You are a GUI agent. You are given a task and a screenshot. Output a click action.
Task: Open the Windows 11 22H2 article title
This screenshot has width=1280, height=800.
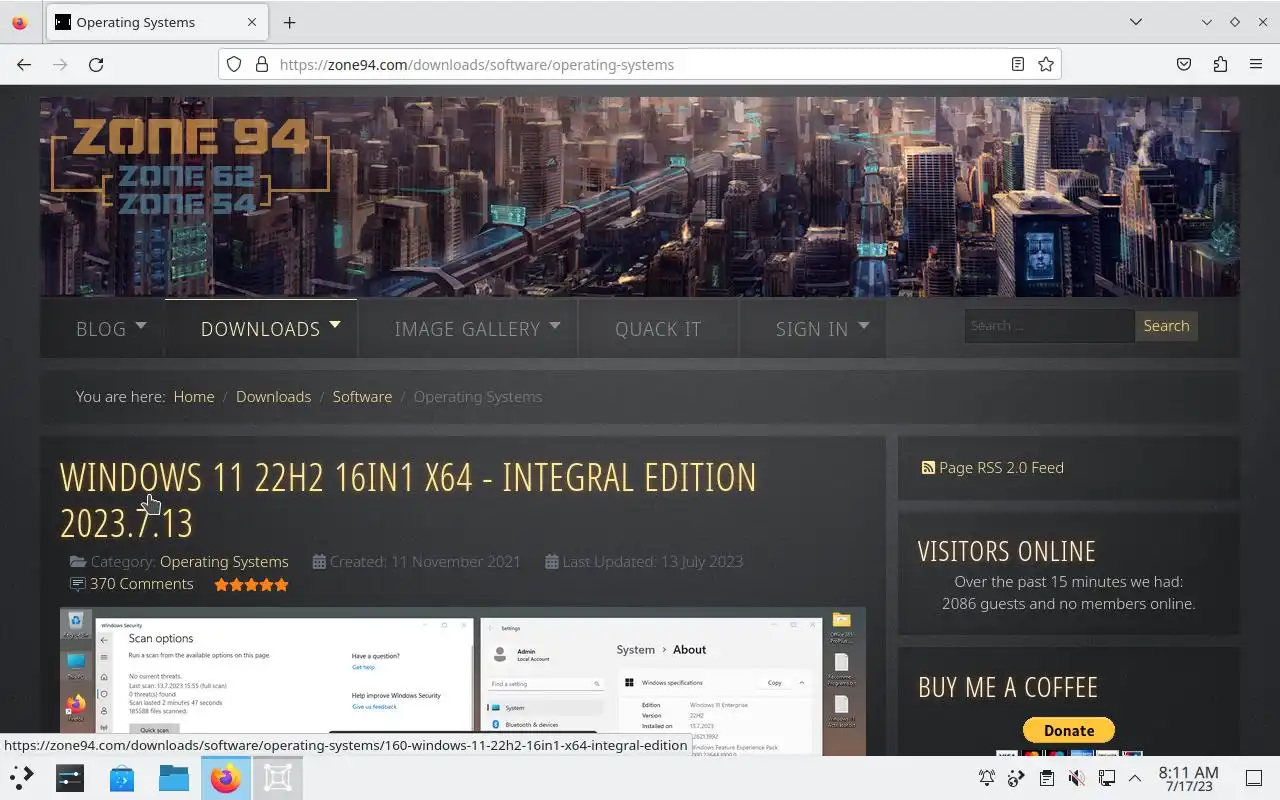point(408,500)
